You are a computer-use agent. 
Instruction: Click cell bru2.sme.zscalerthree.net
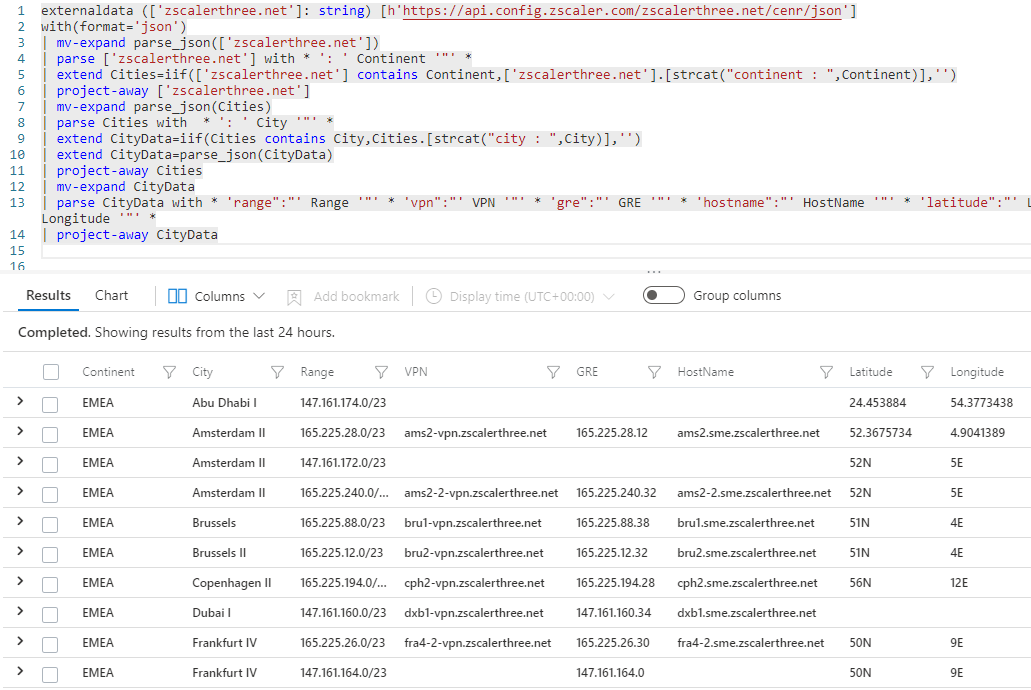pyautogui.click(x=746, y=553)
